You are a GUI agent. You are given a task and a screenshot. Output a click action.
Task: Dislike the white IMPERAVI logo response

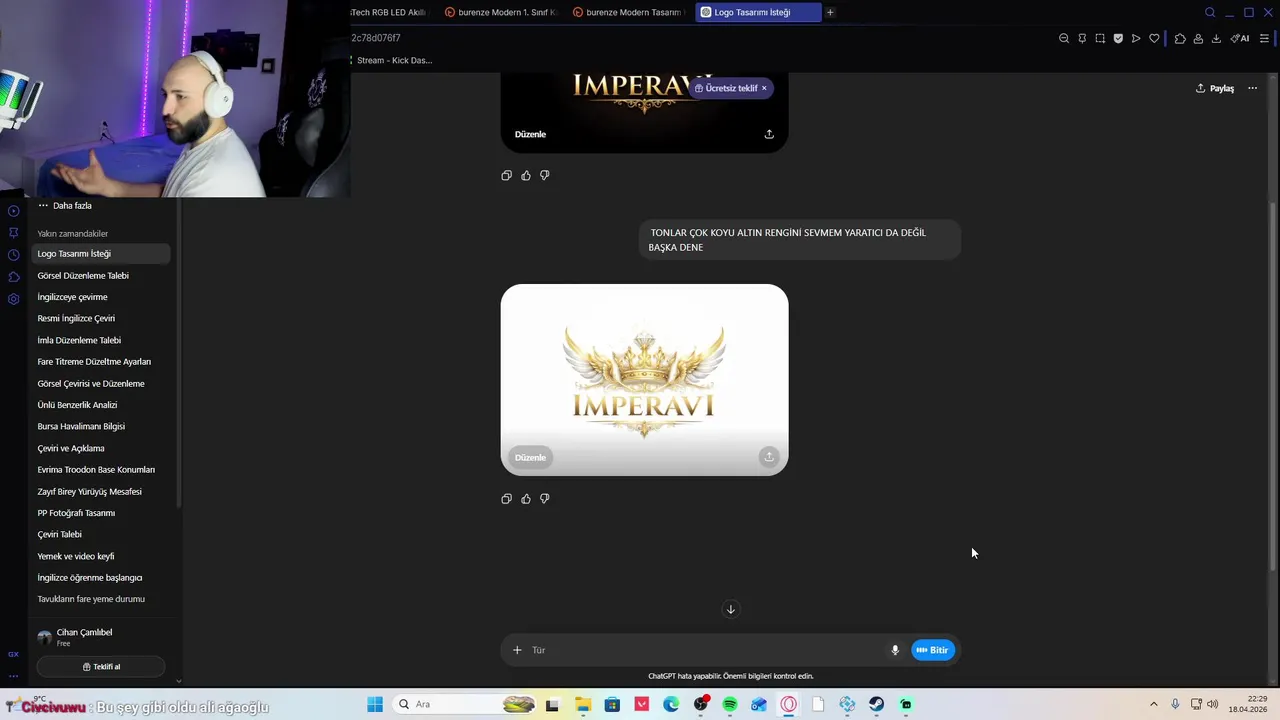[545, 499]
